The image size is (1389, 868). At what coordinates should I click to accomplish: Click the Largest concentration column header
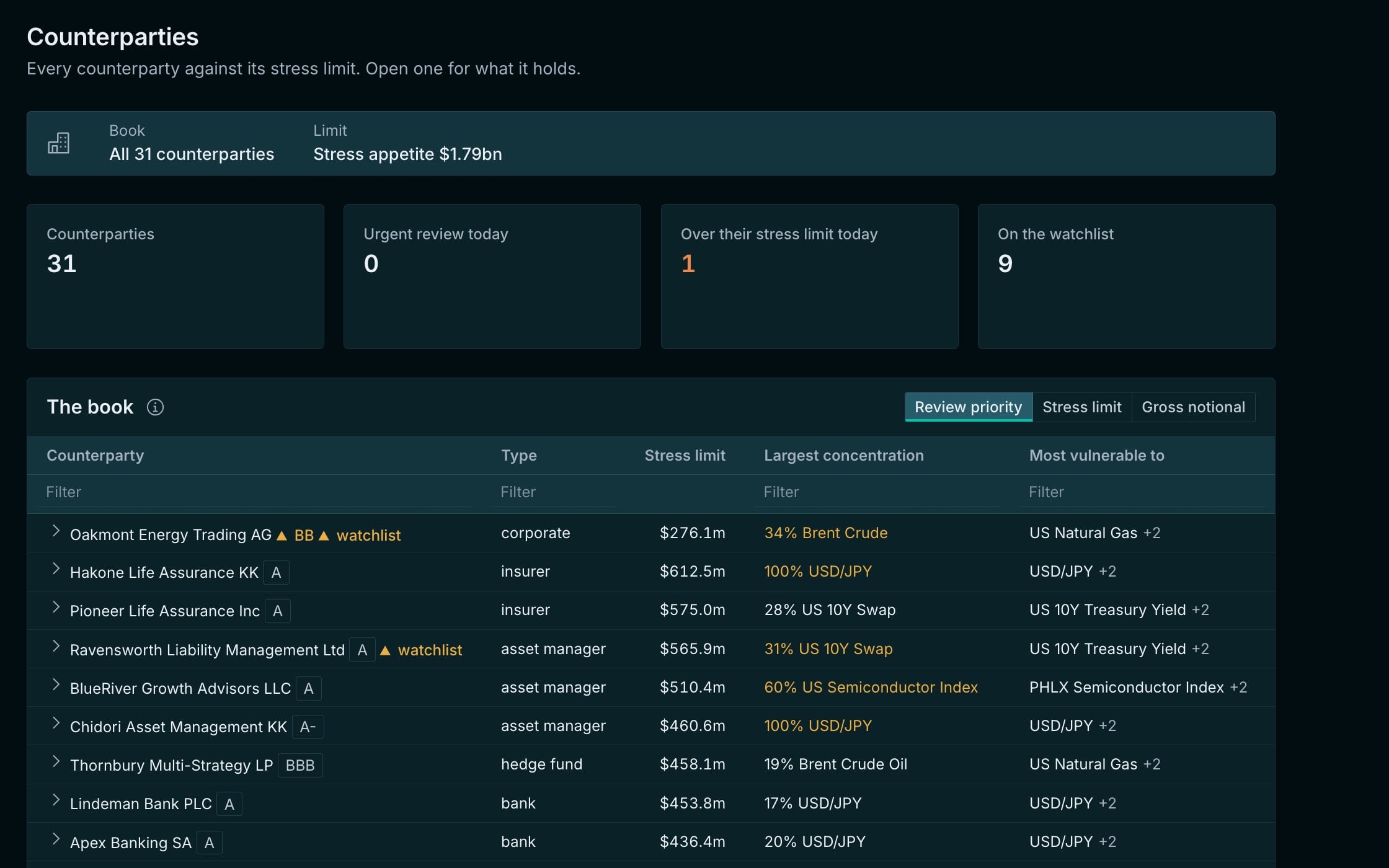click(844, 456)
